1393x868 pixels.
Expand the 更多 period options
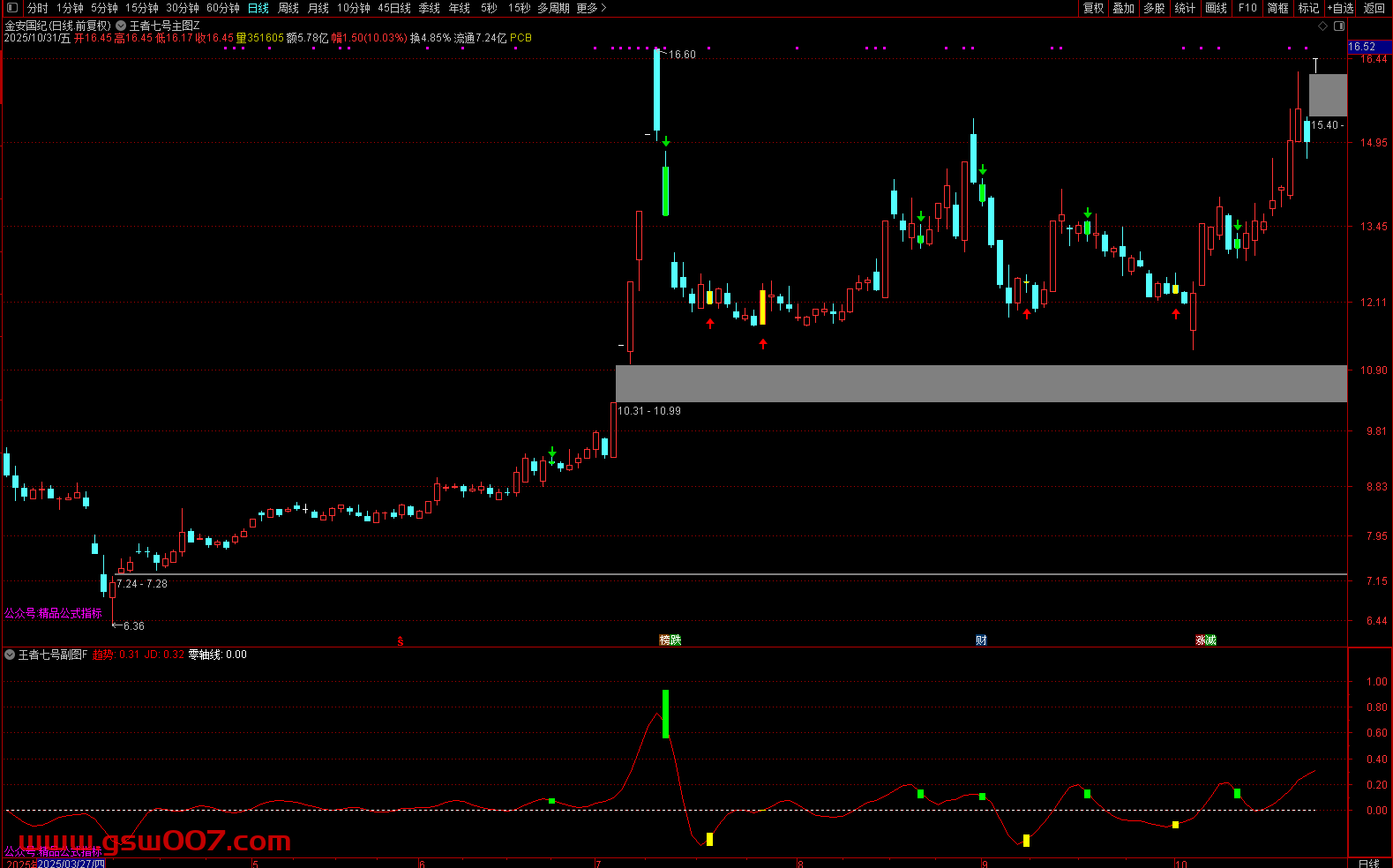pyautogui.click(x=591, y=8)
